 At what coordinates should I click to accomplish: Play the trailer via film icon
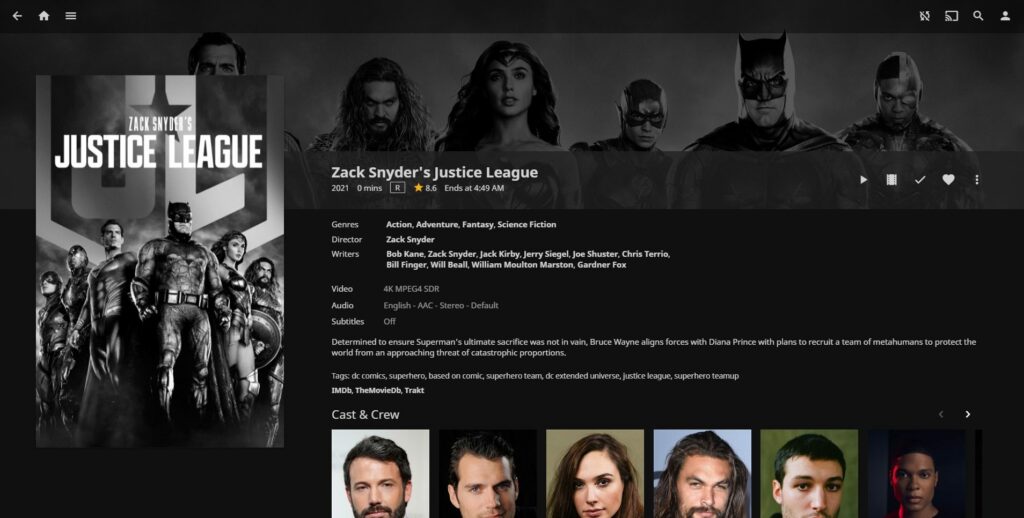pos(891,180)
